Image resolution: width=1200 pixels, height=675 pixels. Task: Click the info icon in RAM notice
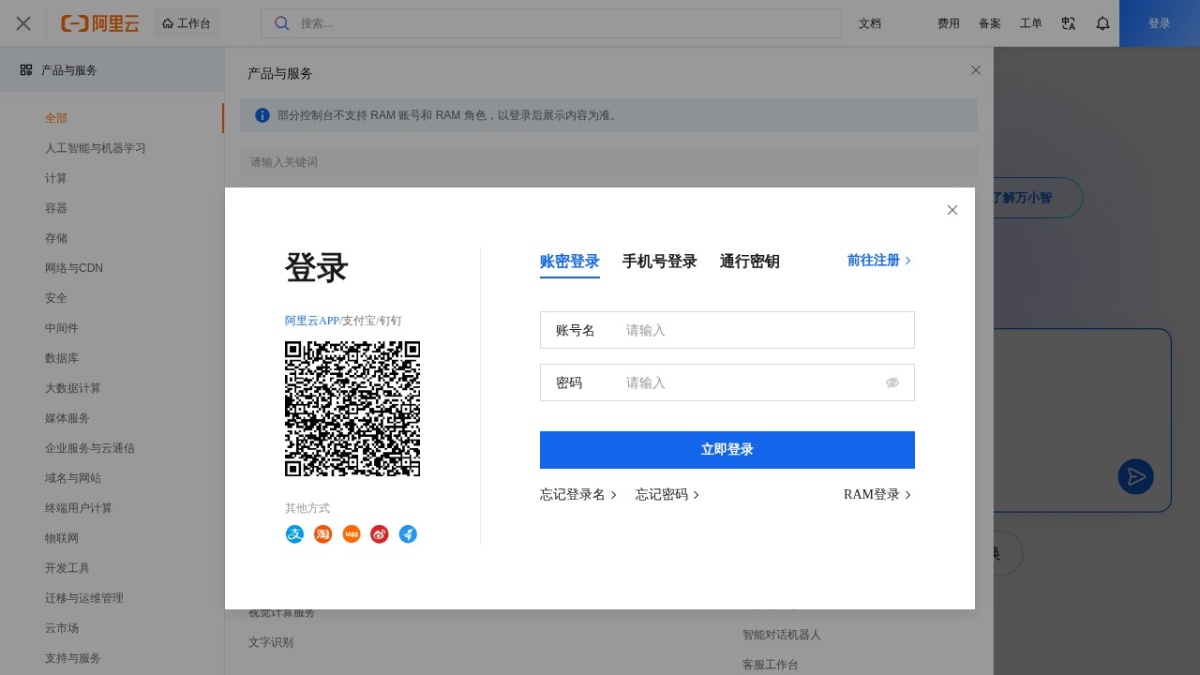click(262, 115)
